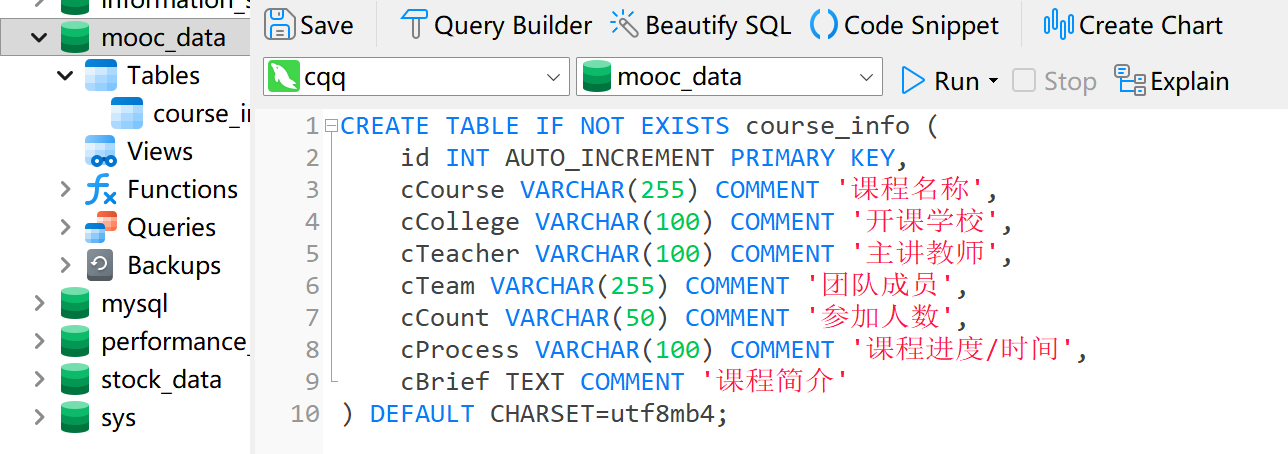Click the Save disk icon
The height and width of the screenshot is (454, 1288).
pyautogui.click(x=280, y=24)
